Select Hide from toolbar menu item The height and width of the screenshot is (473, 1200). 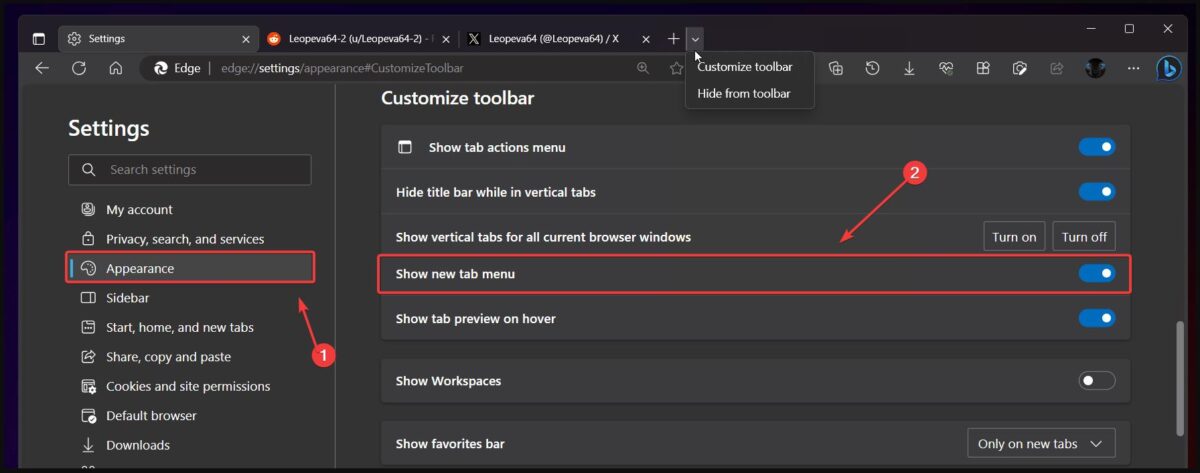pyautogui.click(x=744, y=93)
